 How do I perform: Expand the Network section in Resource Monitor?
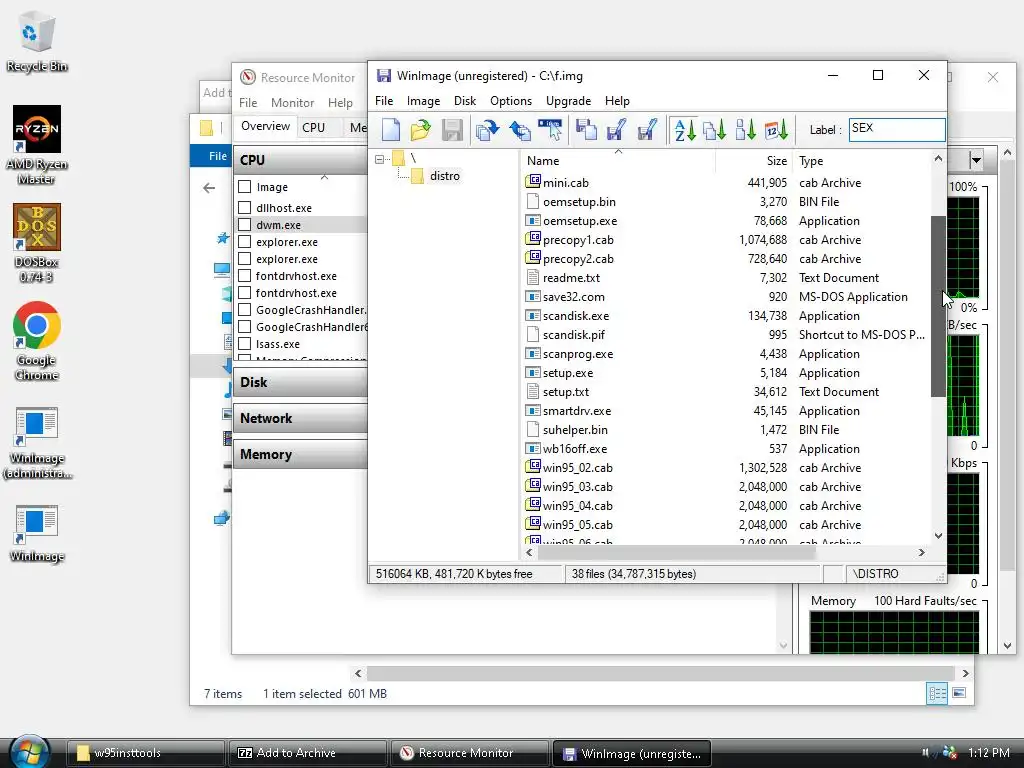pyautogui.click(x=300, y=418)
